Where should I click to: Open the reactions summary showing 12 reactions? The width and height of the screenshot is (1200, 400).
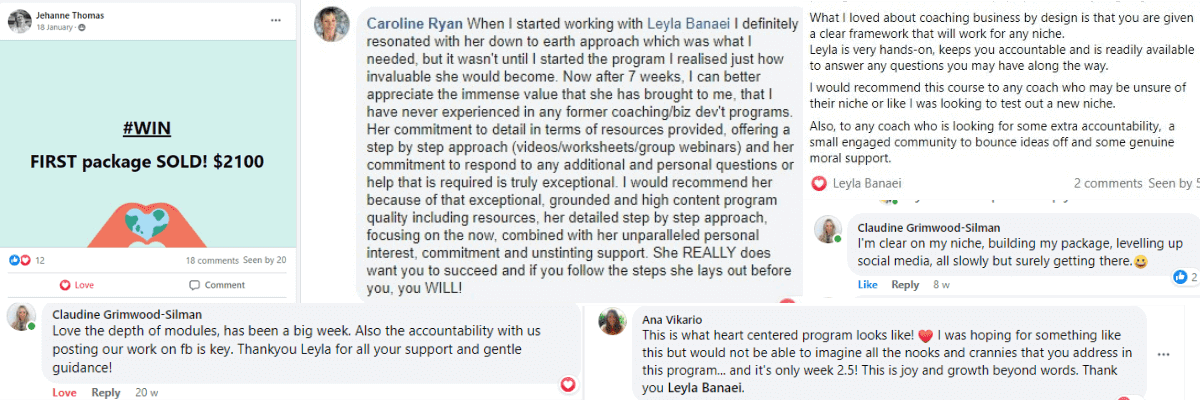coord(27,260)
